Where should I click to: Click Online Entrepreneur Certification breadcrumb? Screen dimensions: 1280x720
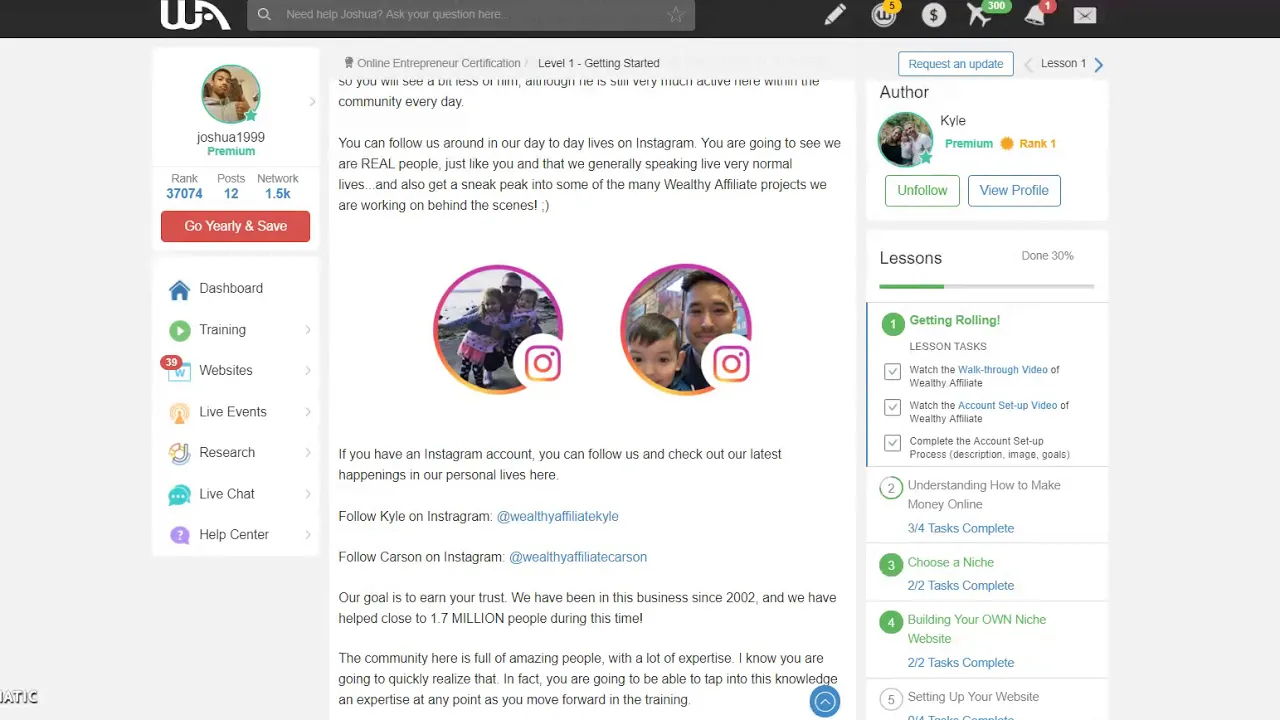438,63
